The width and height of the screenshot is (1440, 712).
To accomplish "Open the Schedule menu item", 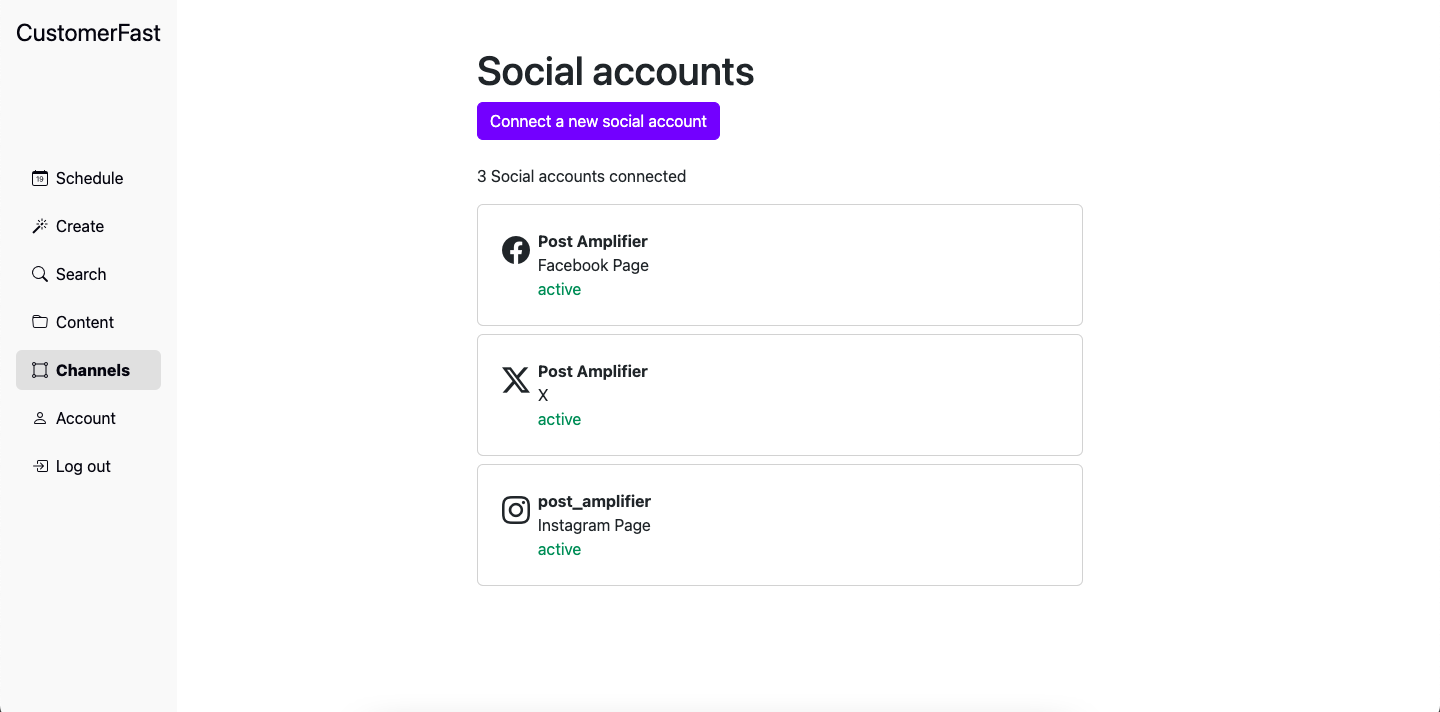I will pos(89,179).
